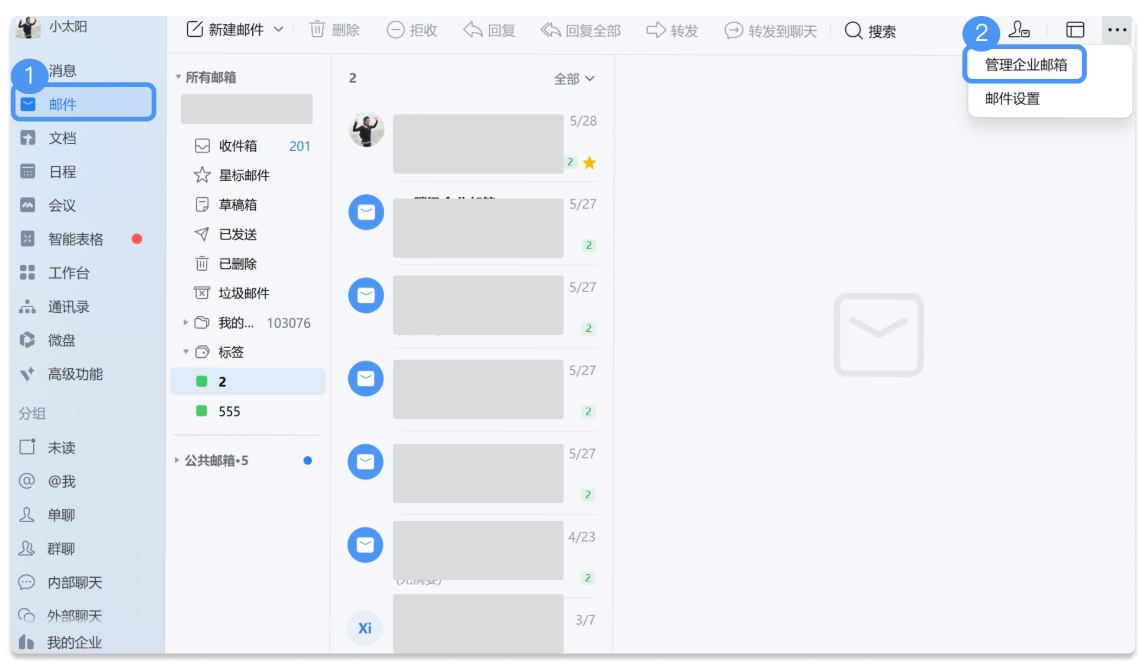Click the green swatch beside label 555
This screenshot has height=670, width=1140.
202,411
